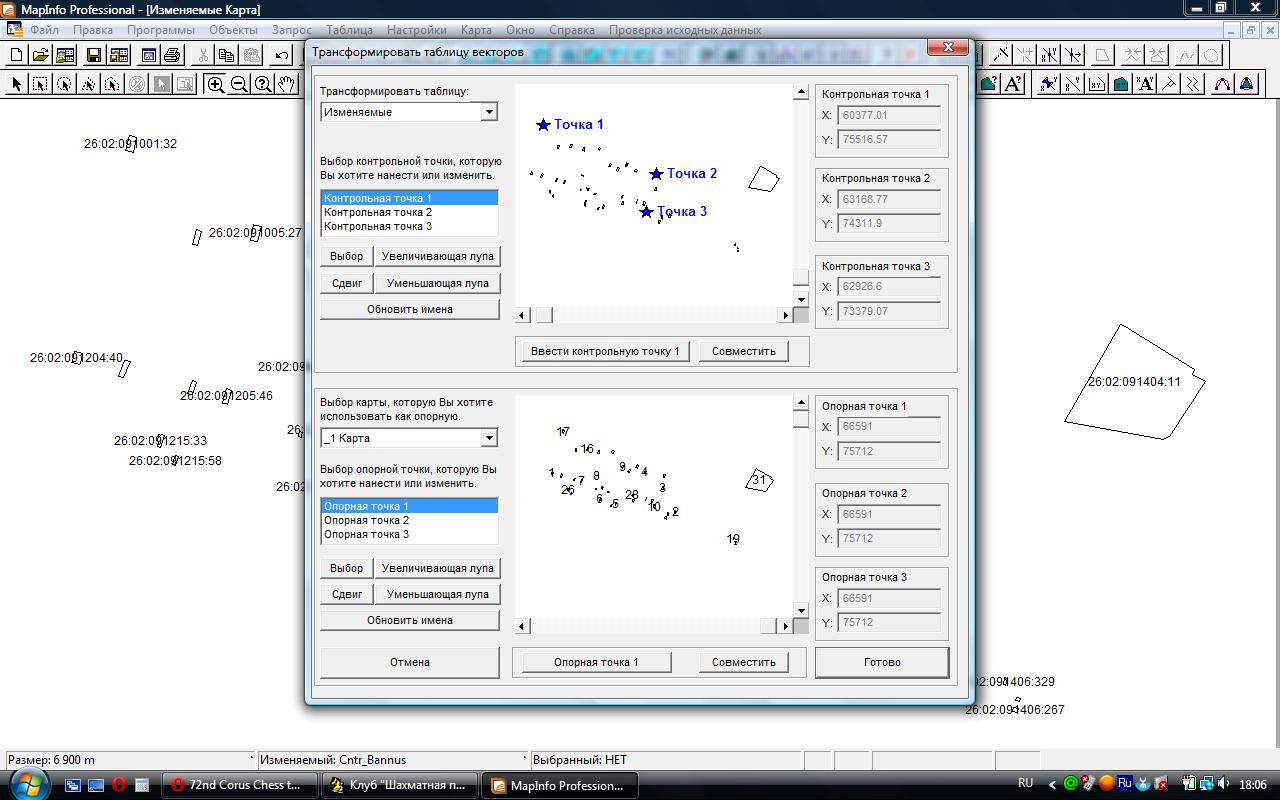1280x800 pixels.
Task: Click the Open Workspace toolbar icon
Action: click(x=65, y=55)
